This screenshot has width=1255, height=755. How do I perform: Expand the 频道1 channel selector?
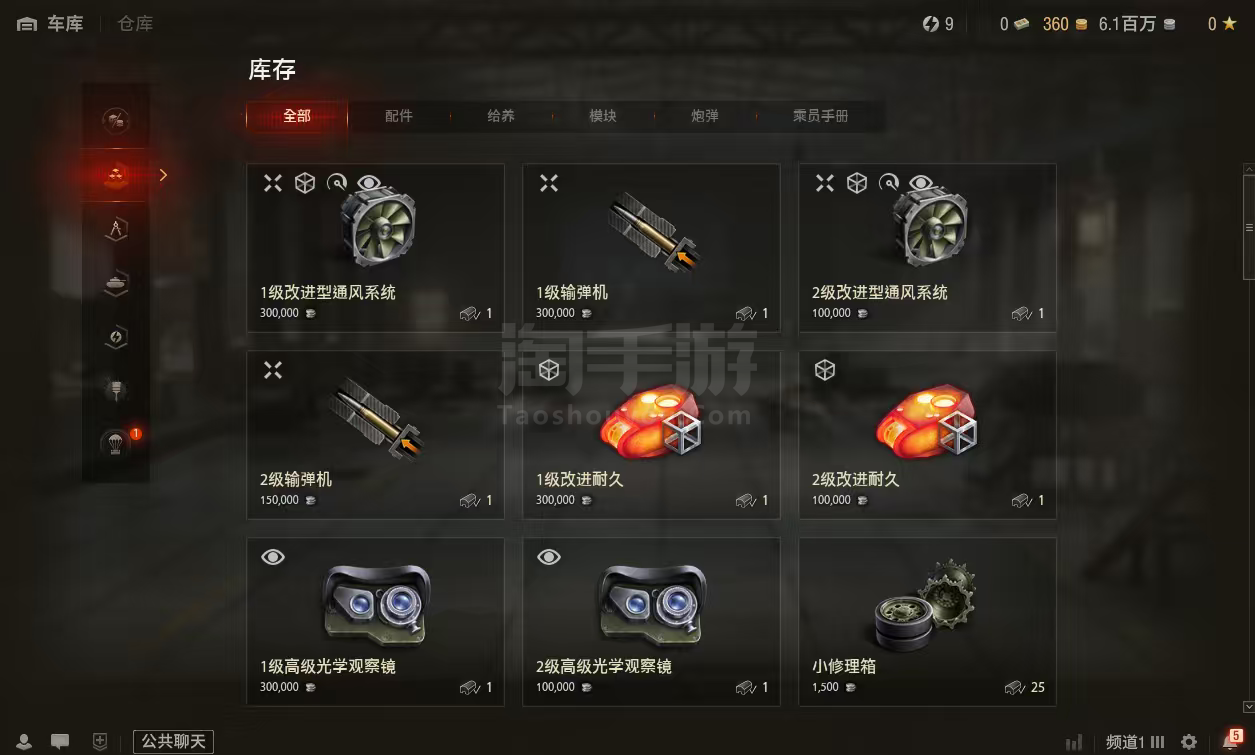pos(1135,742)
